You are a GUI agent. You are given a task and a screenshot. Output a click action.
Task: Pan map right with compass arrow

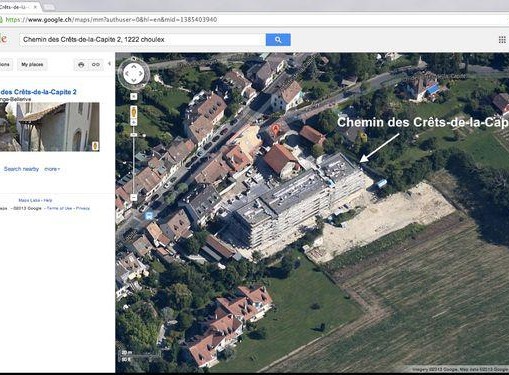(141, 73)
